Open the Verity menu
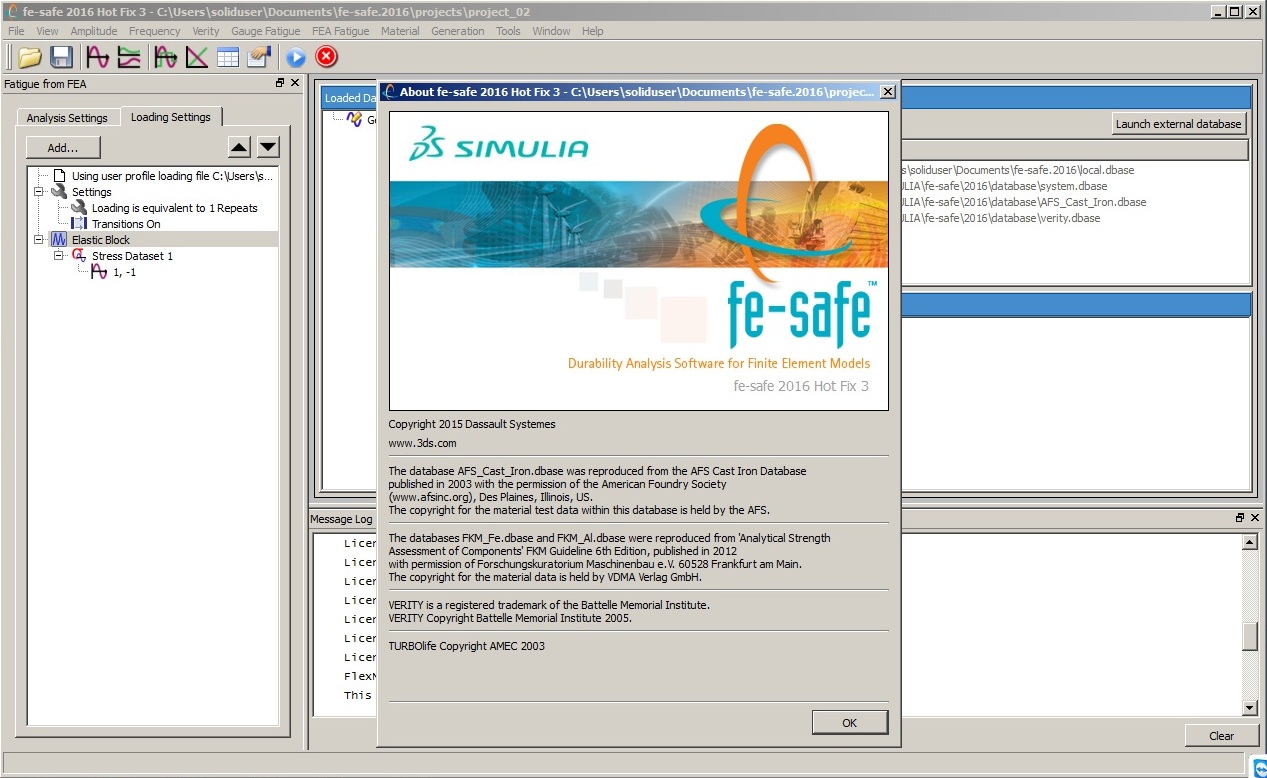Screen dimensions: 1267x778 coord(206,31)
